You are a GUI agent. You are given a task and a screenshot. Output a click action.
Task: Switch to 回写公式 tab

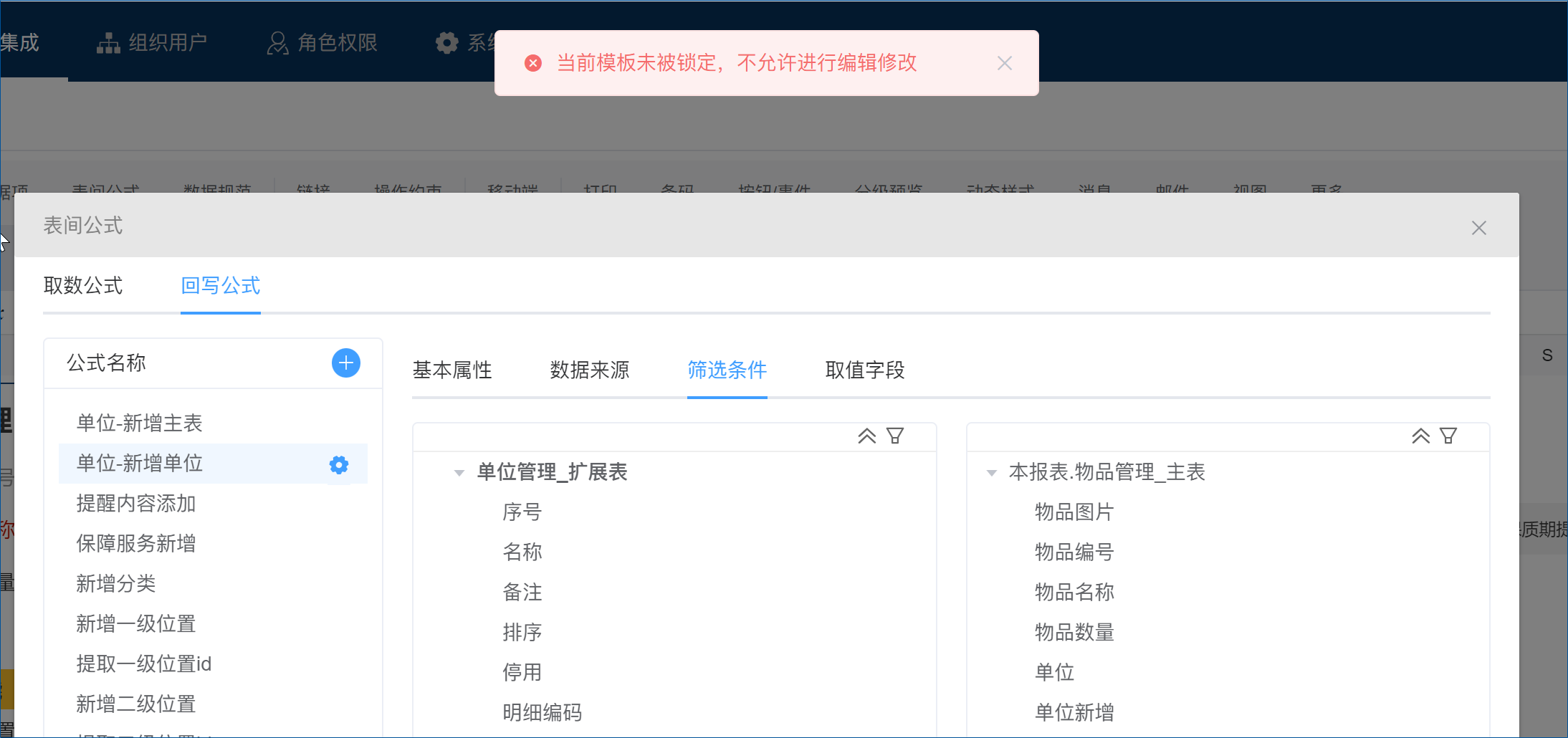click(221, 286)
